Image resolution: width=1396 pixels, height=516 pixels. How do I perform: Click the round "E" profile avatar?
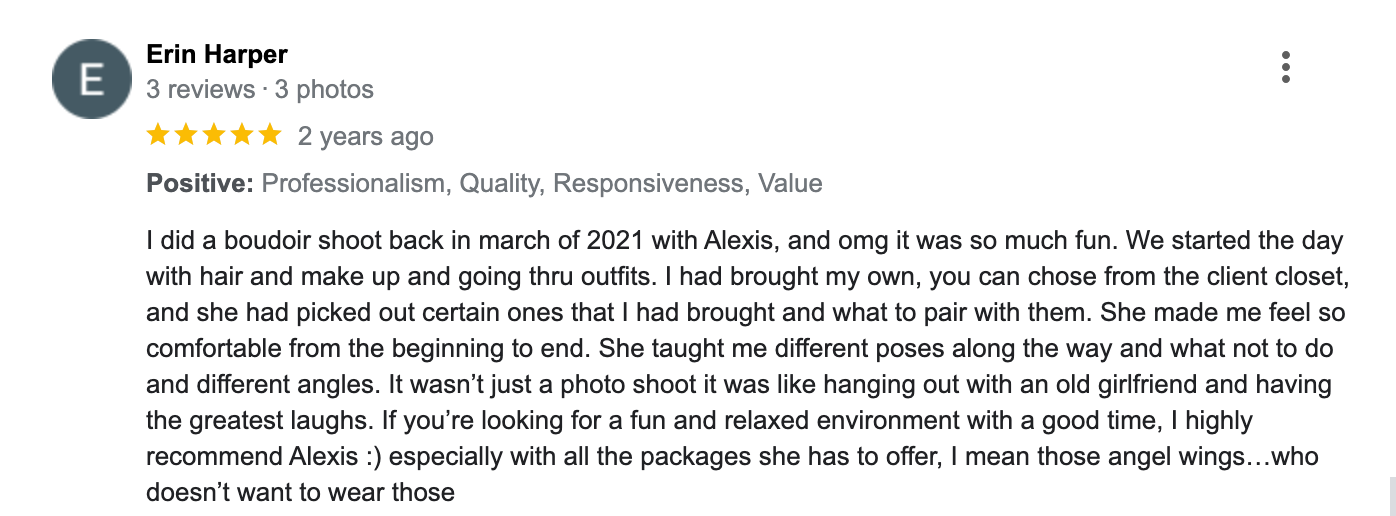tap(92, 79)
